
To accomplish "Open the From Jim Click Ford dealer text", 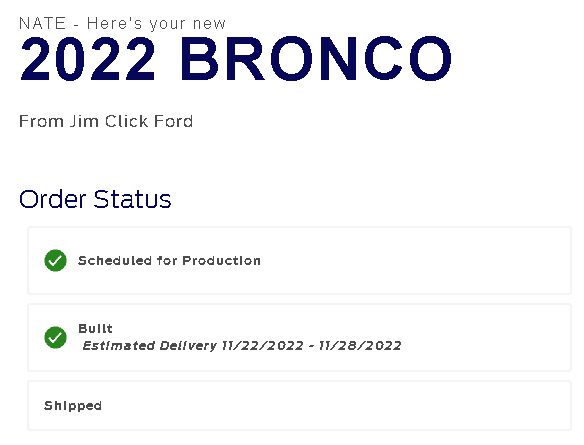I will click(106, 121).
